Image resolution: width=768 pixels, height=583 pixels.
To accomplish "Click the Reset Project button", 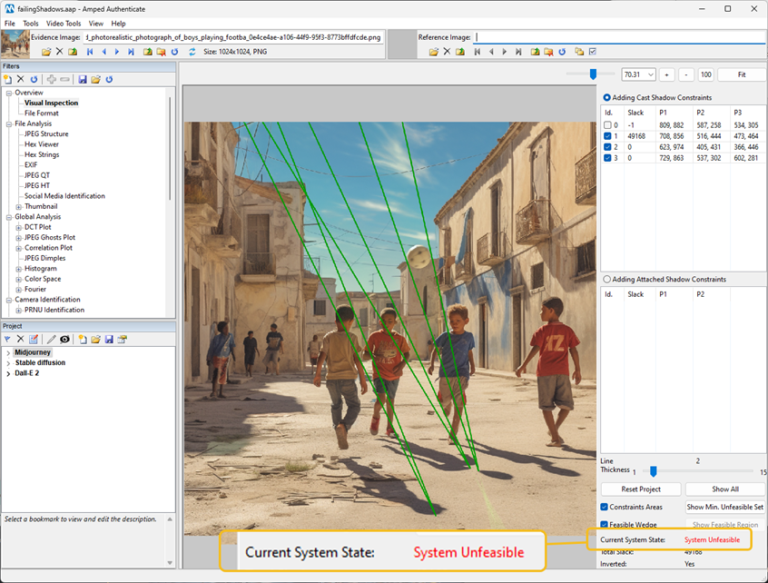I will tap(641, 489).
